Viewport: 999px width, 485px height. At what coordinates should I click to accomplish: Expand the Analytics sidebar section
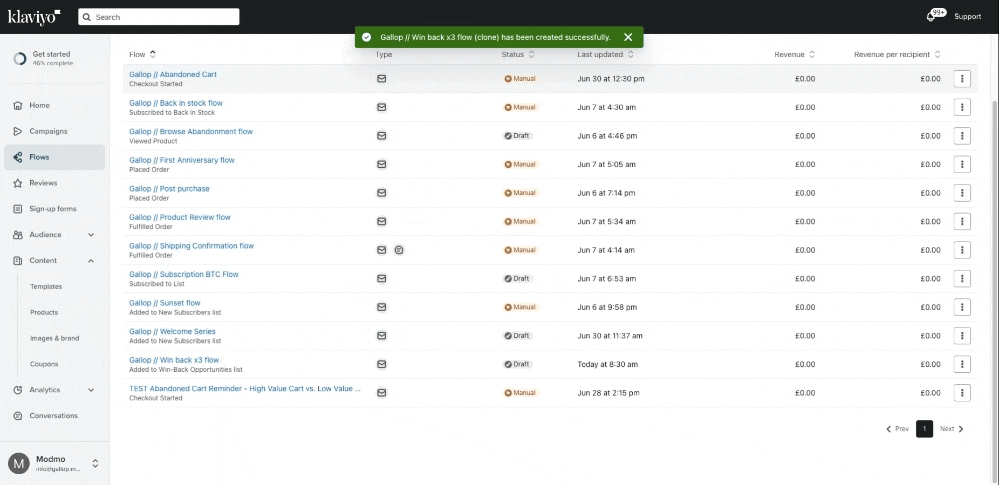91,390
